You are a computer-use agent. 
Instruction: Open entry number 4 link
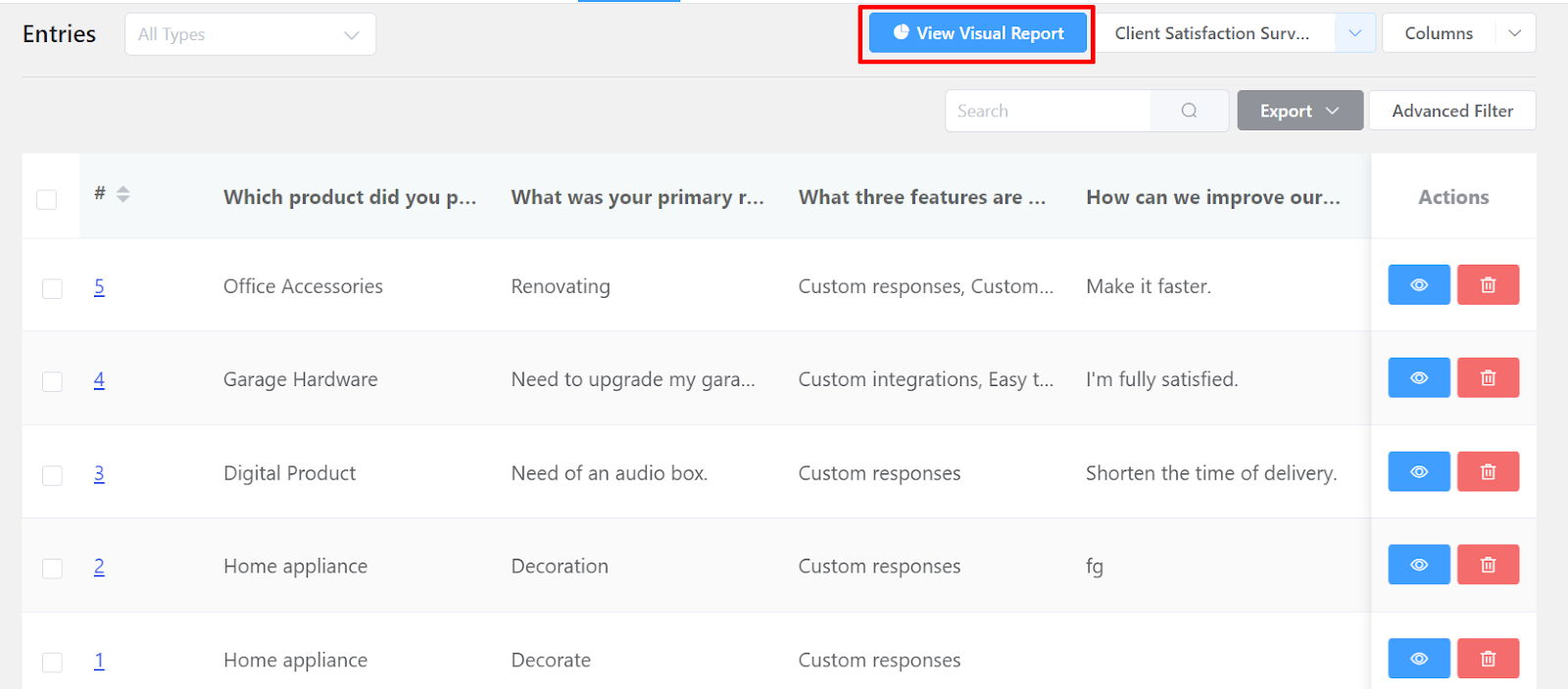(x=99, y=379)
